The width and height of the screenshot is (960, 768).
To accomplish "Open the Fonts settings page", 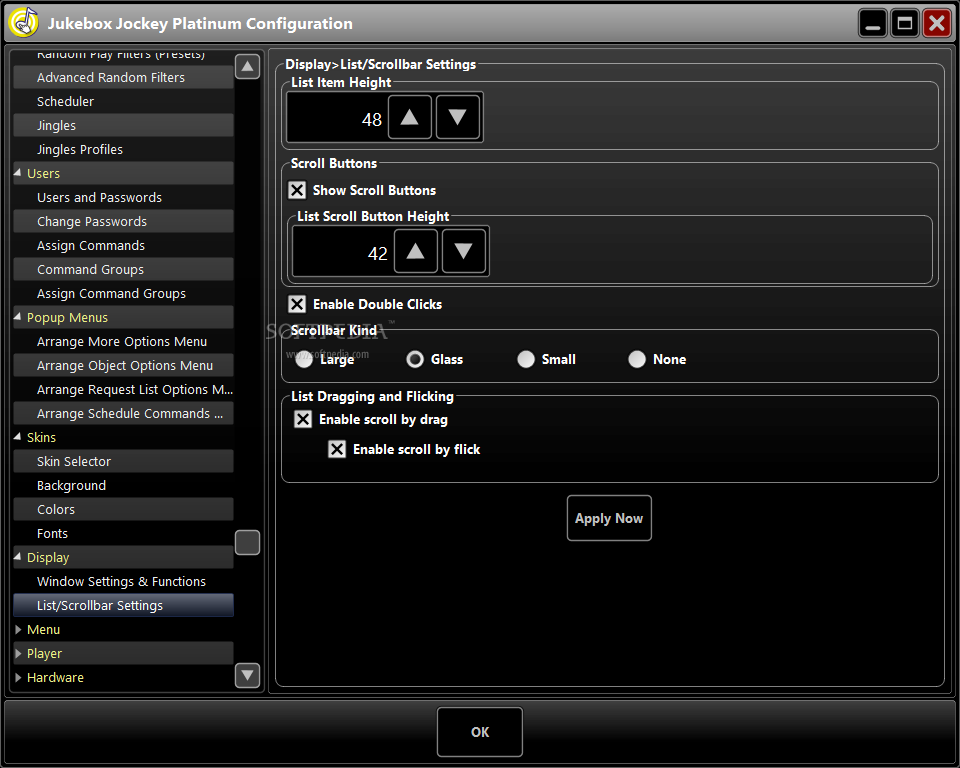I will coord(123,533).
